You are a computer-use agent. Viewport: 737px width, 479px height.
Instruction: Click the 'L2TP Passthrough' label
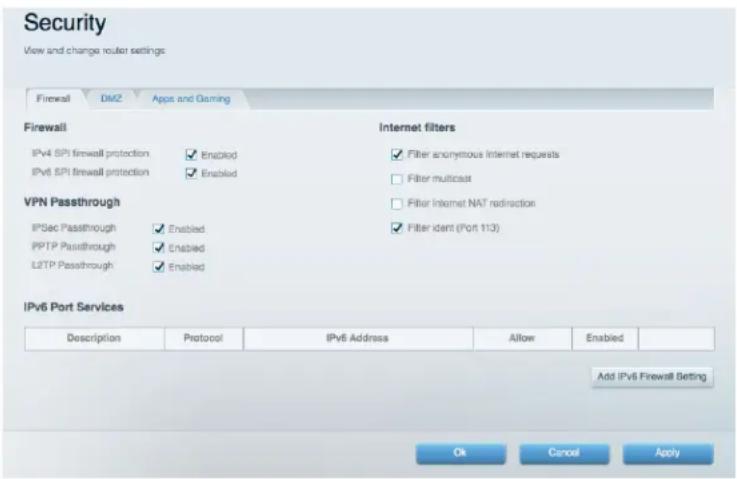[x=72, y=266]
